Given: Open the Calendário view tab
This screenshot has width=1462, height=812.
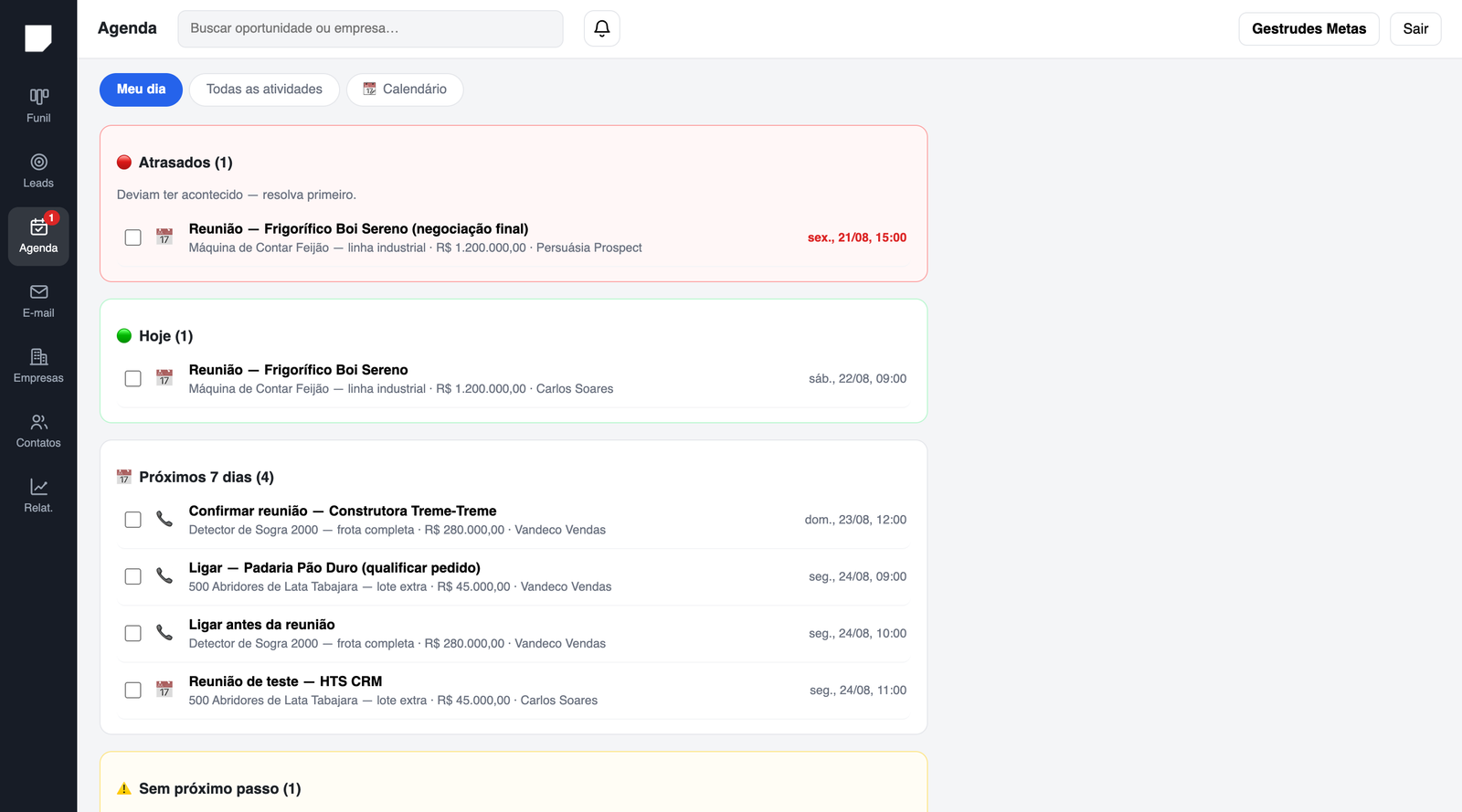Looking at the screenshot, I should point(405,90).
